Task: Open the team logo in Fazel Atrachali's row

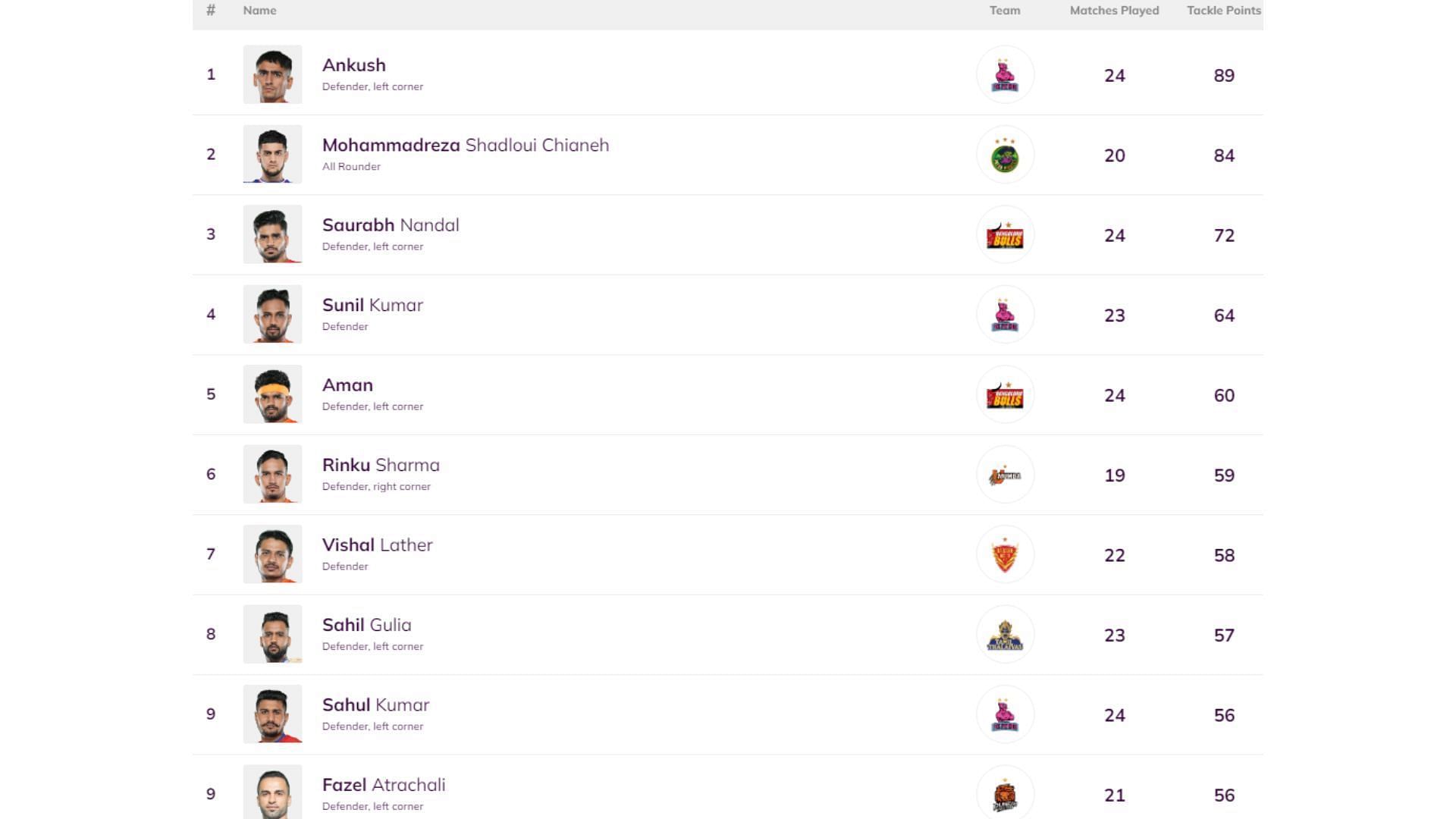Action: [x=1005, y=794]
